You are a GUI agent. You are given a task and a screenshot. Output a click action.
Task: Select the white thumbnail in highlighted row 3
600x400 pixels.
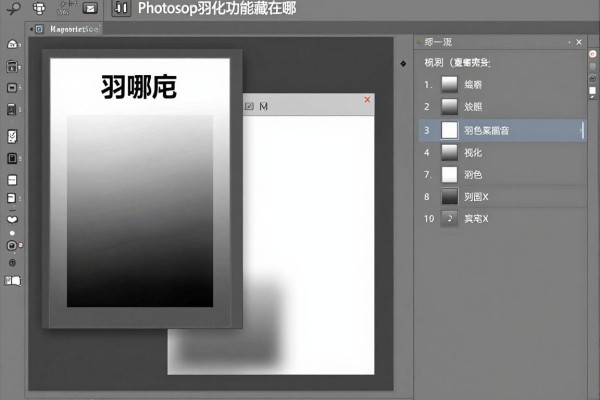[449, 130]
